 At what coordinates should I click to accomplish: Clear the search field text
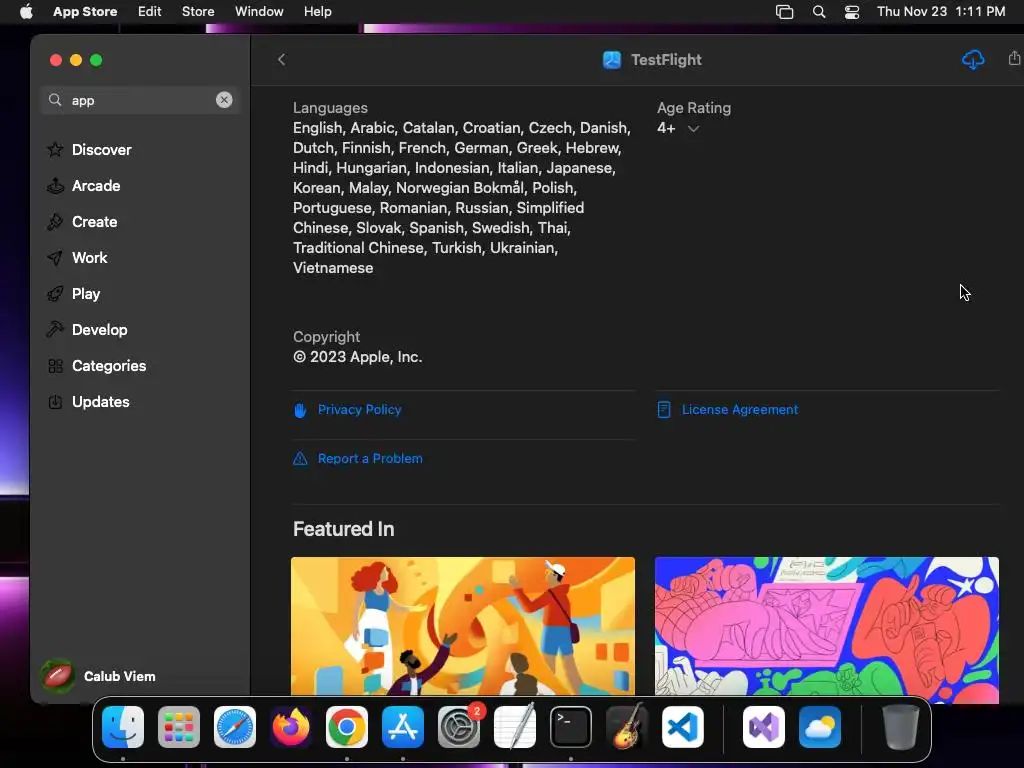point(224,100)
